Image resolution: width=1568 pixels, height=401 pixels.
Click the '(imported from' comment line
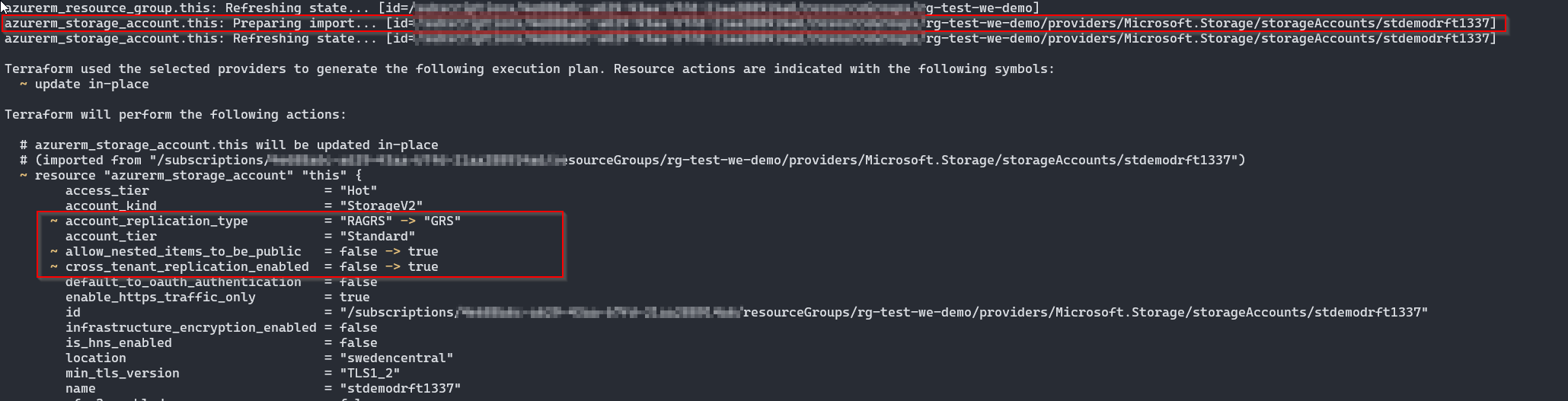pos(633,161)
